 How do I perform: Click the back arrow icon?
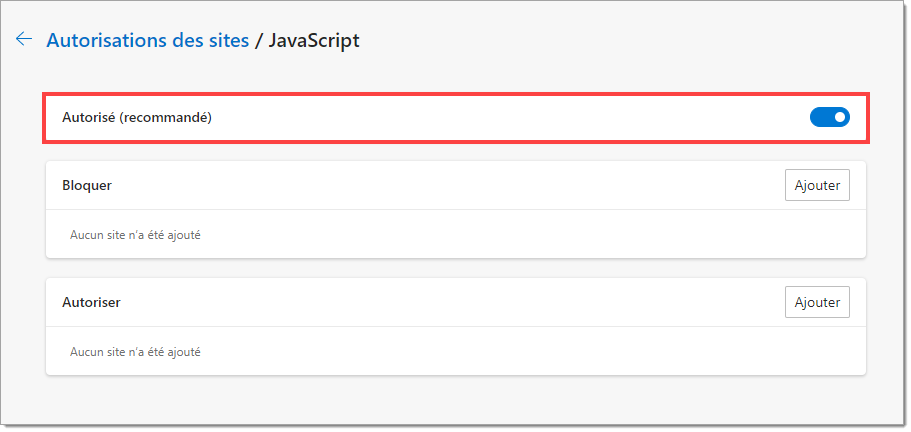(x=24, y=39)
